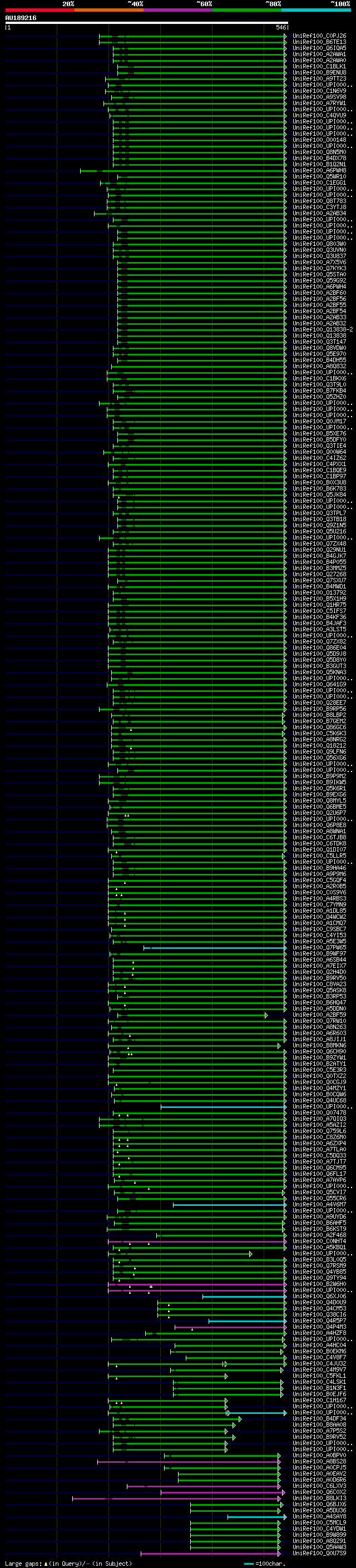Select the UniRef100_B1N3F1 label

click(319, 1388)
